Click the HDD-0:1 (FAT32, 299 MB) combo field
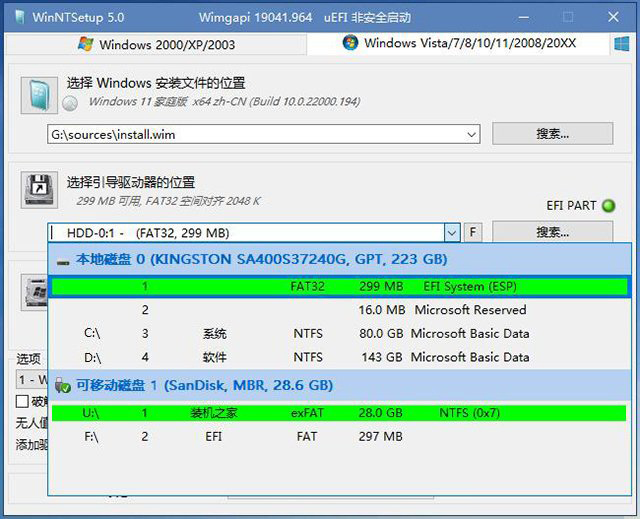The width and height of the screenshot is (640, 519). [x=246, y=233]
